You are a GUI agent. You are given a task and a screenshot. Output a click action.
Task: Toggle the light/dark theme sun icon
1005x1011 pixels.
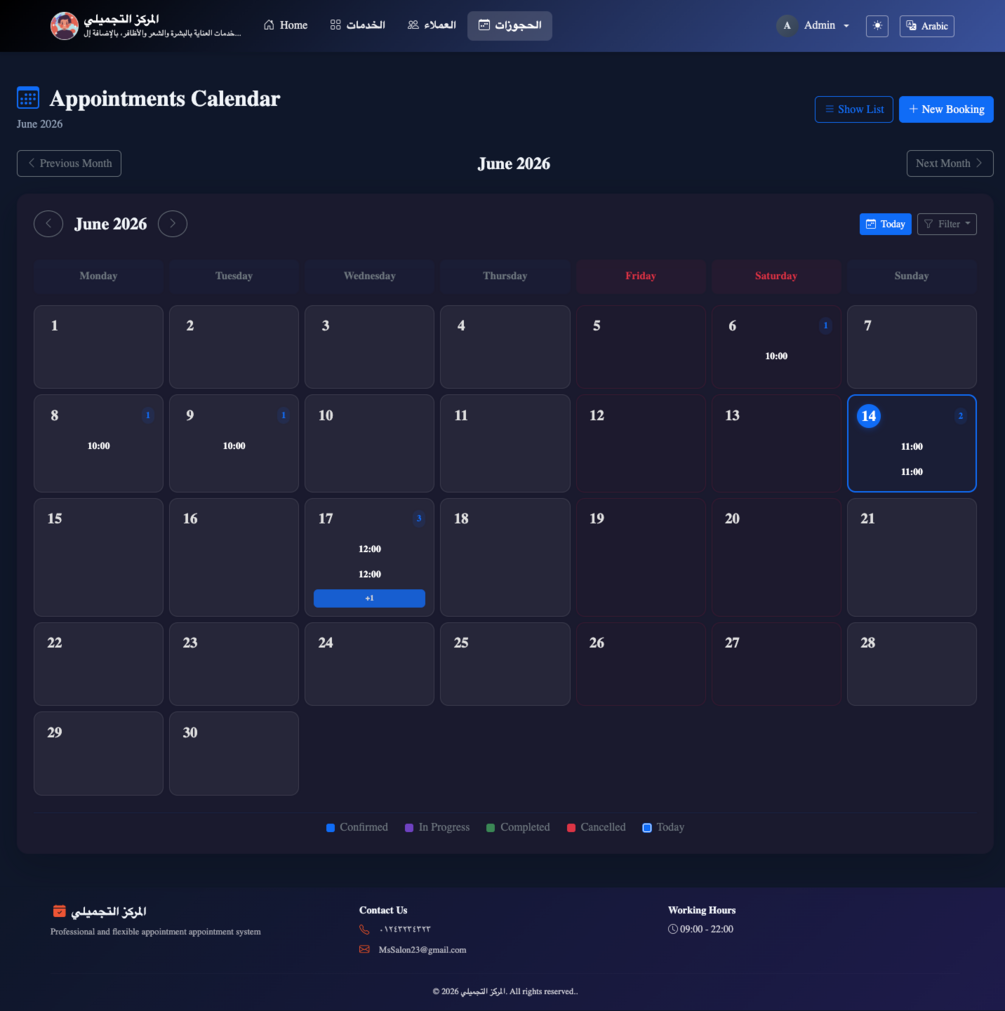tap(877, 26)
